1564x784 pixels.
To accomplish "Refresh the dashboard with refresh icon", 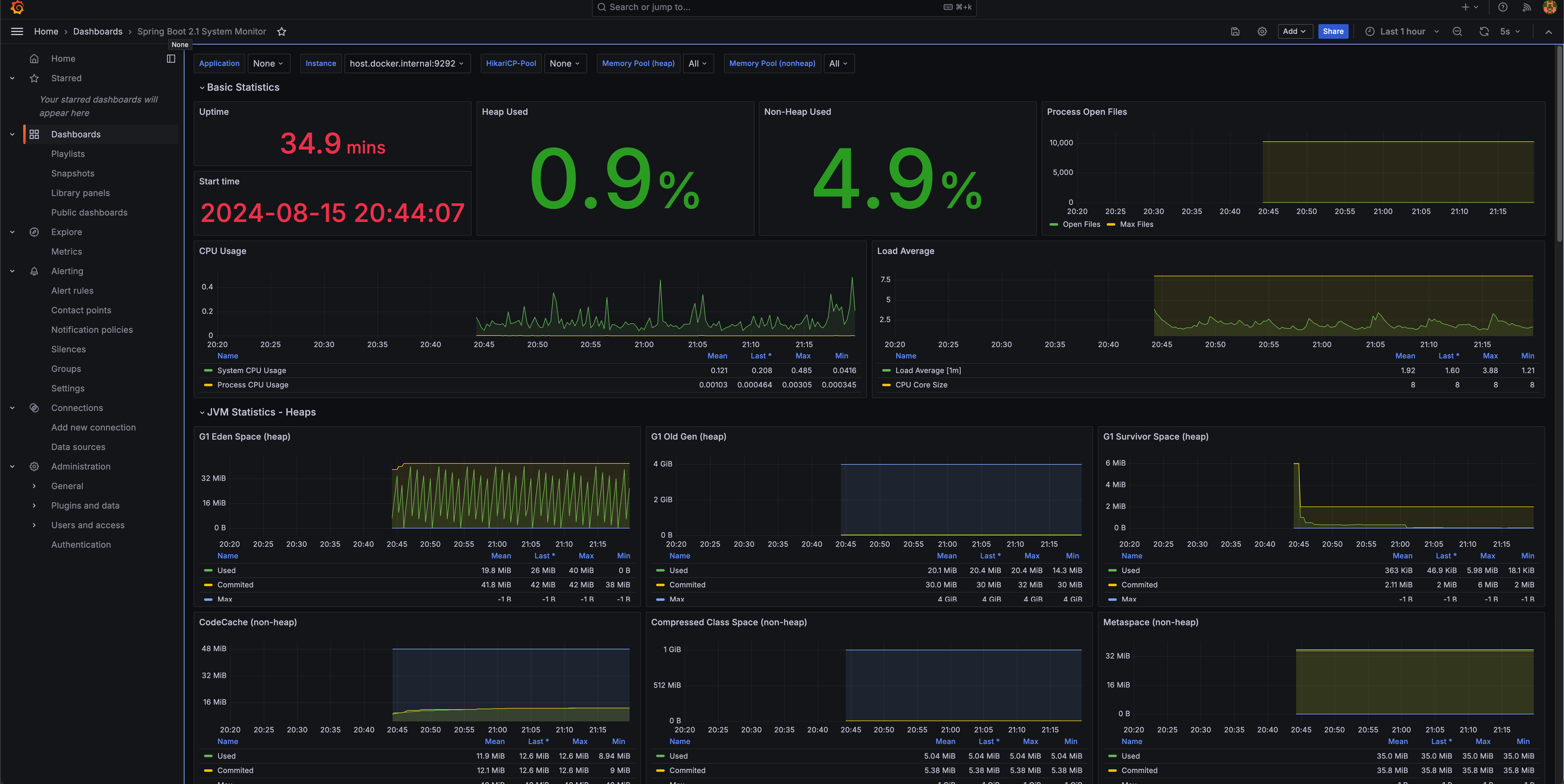I will coord(1484,31).
